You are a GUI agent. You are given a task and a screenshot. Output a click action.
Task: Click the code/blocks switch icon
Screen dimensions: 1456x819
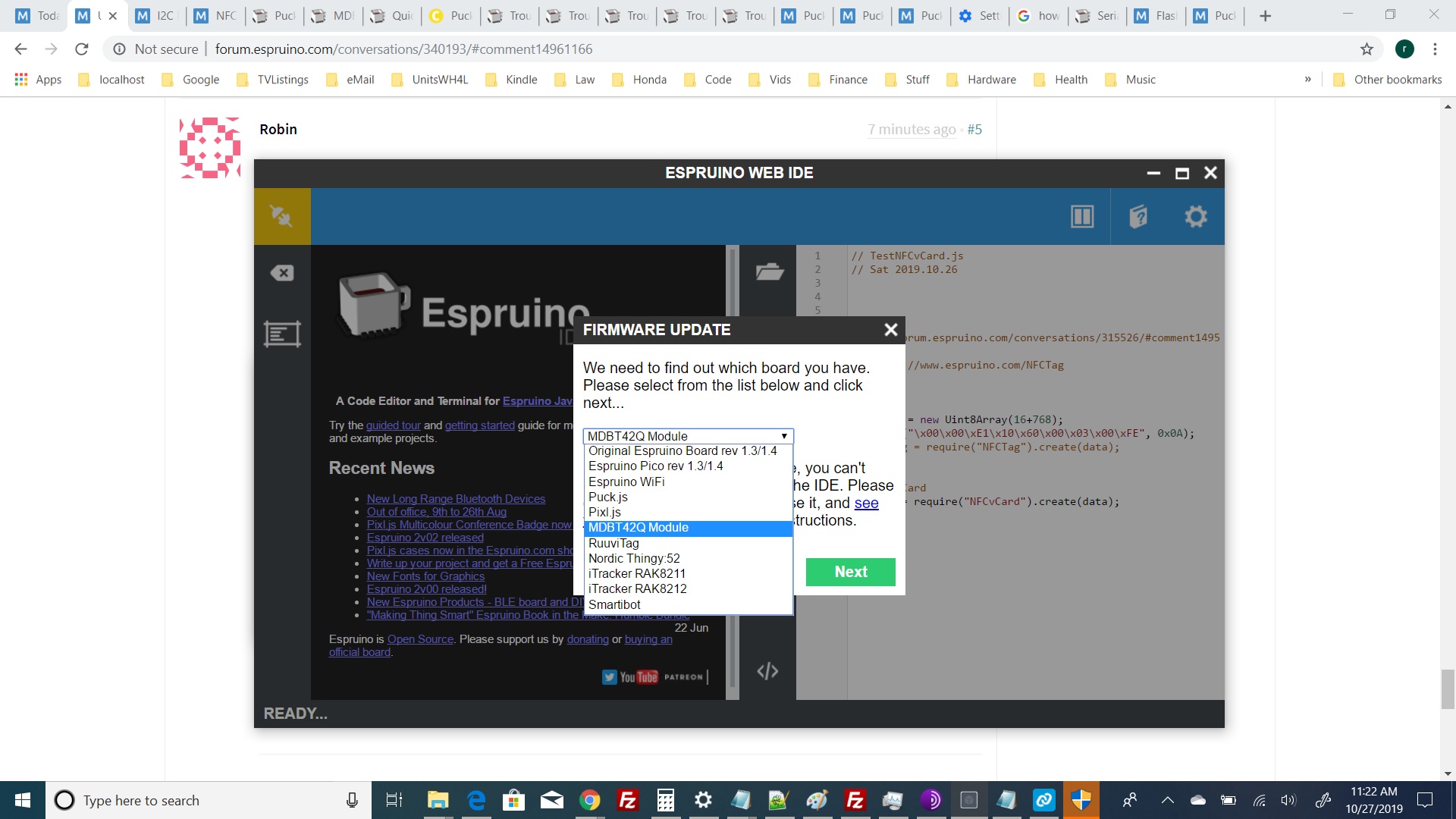pos(767,671)
